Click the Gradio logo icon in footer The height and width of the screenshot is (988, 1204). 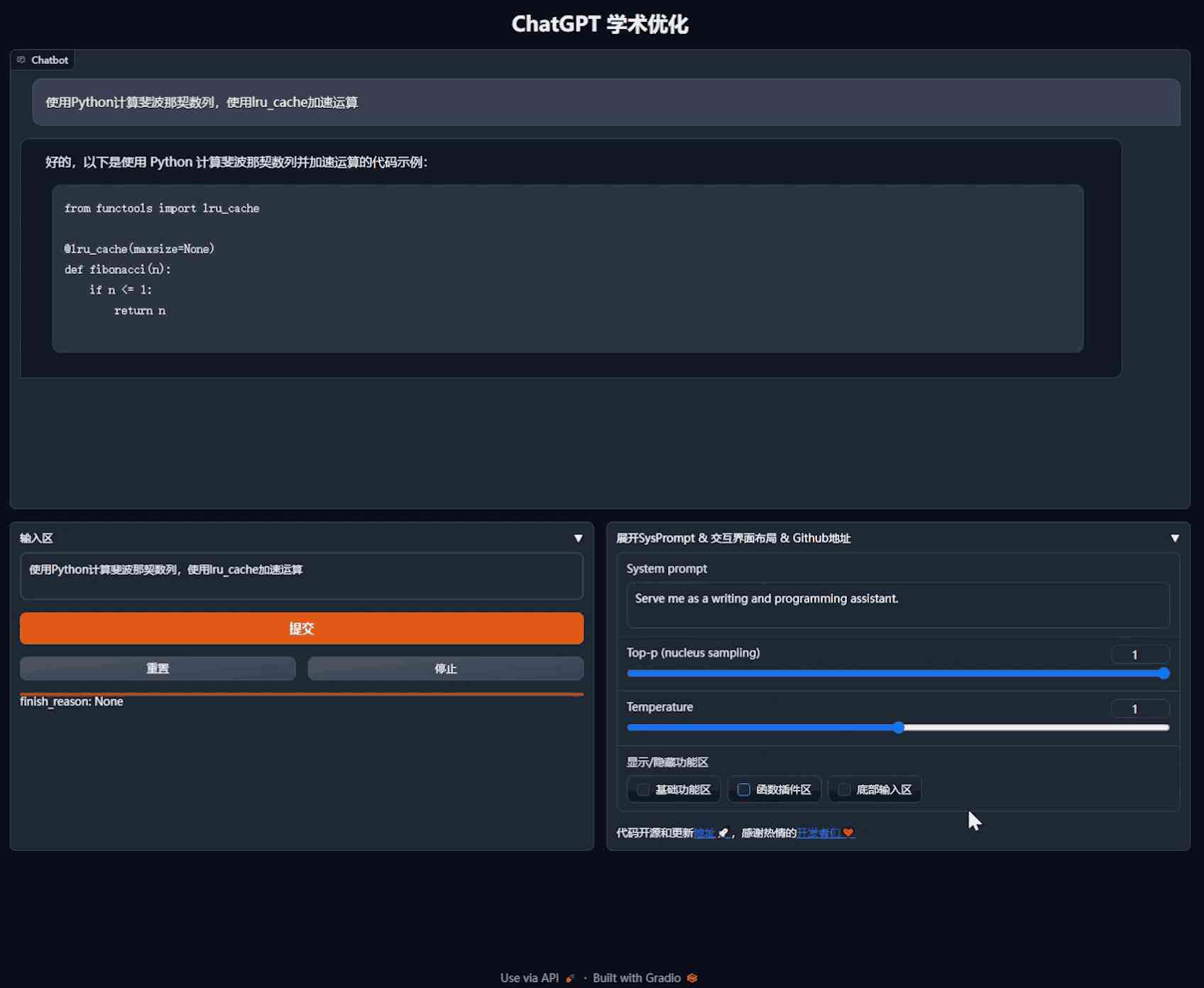pos(692,978)
